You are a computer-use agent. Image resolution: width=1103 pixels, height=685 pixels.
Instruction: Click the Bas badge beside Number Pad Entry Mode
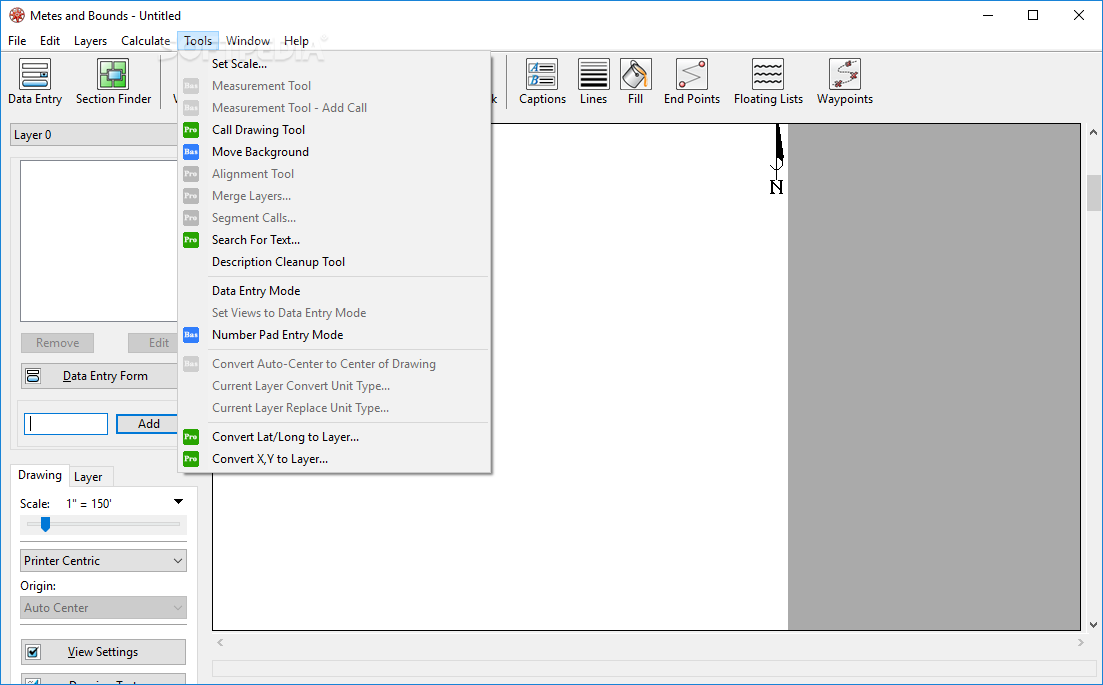pos(191,335)
